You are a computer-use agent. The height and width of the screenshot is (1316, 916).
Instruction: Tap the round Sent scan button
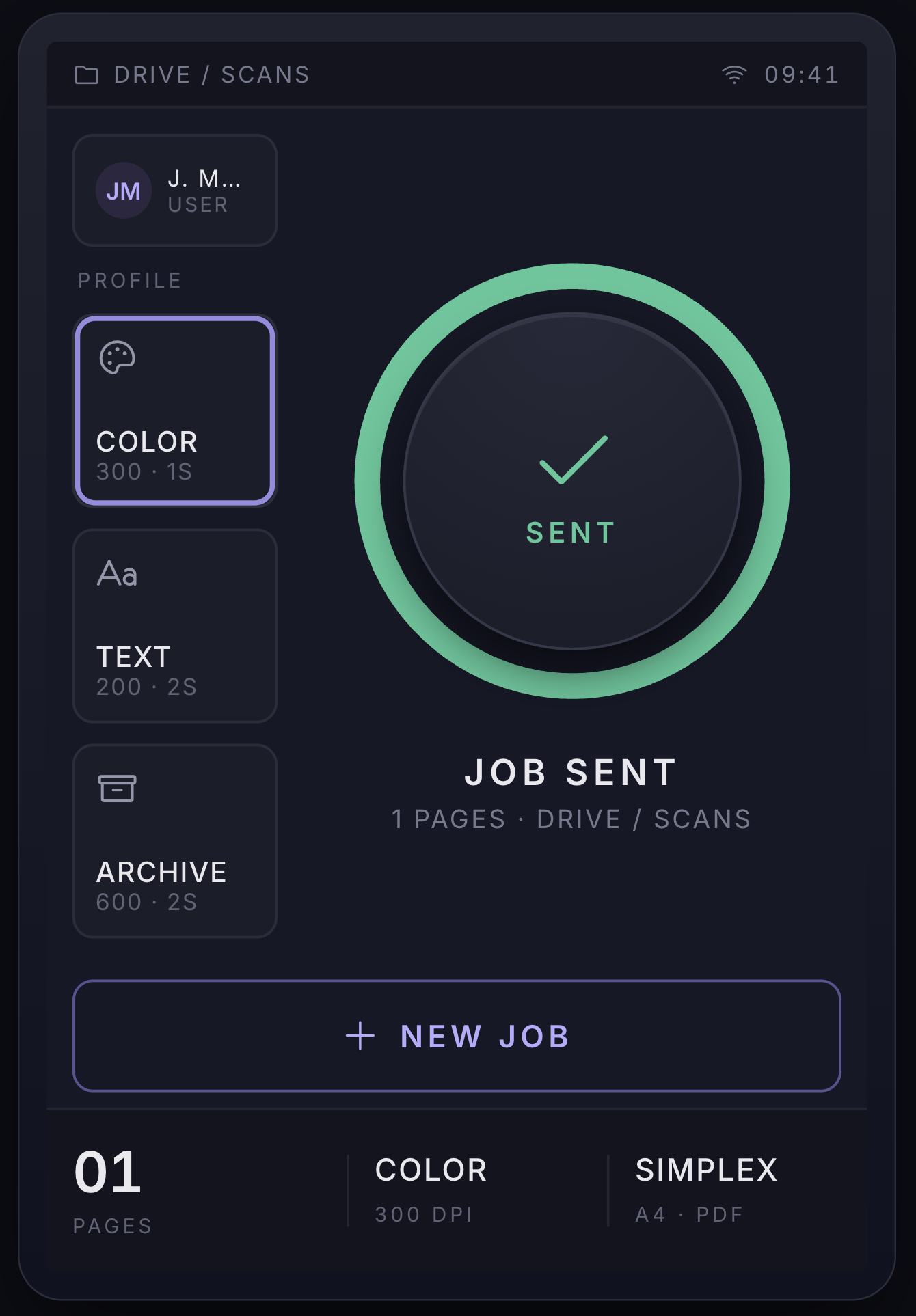point(573,481)
